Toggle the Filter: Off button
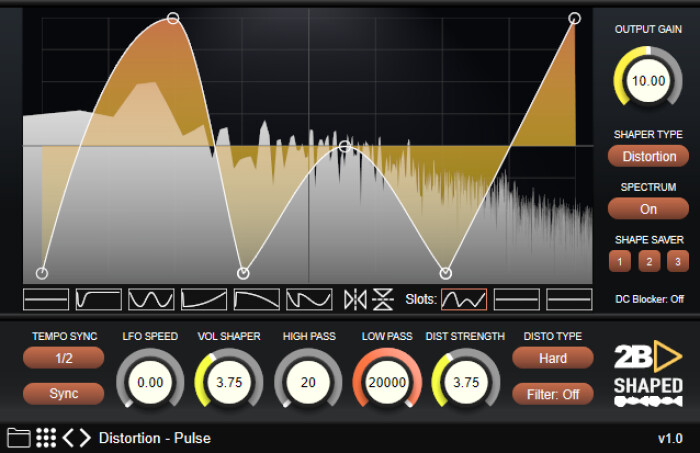The image size is (700, 453). click(x=553, y=394)
